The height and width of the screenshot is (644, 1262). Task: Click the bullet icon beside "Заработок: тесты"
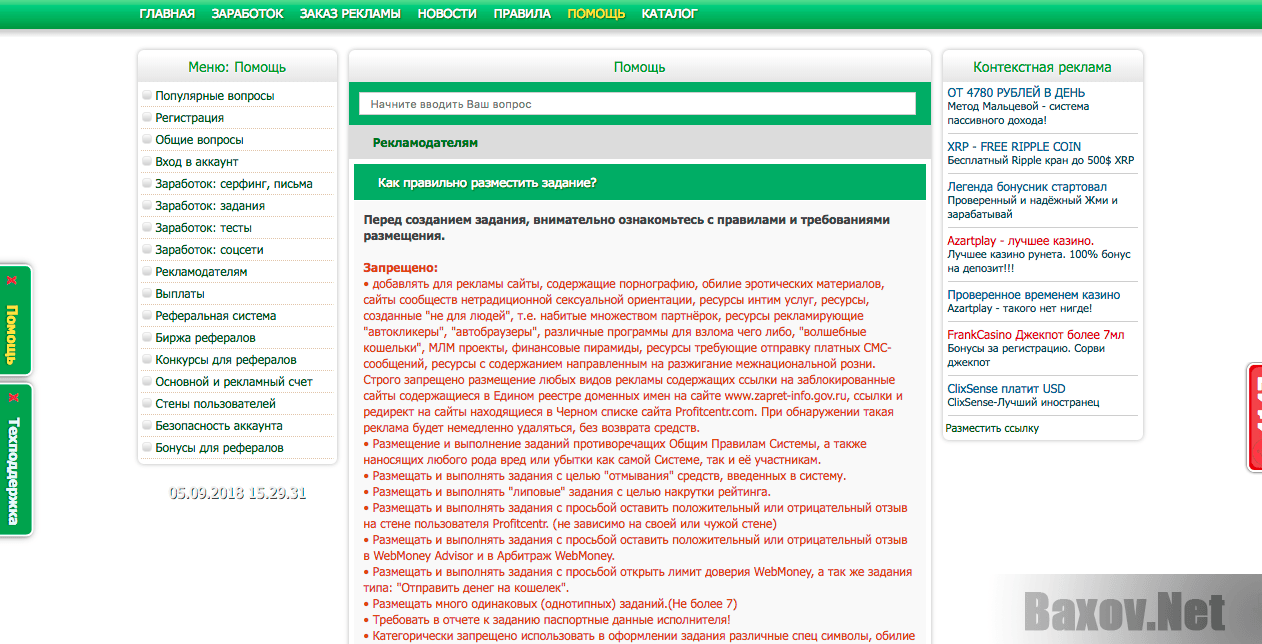tap(149, 227)
